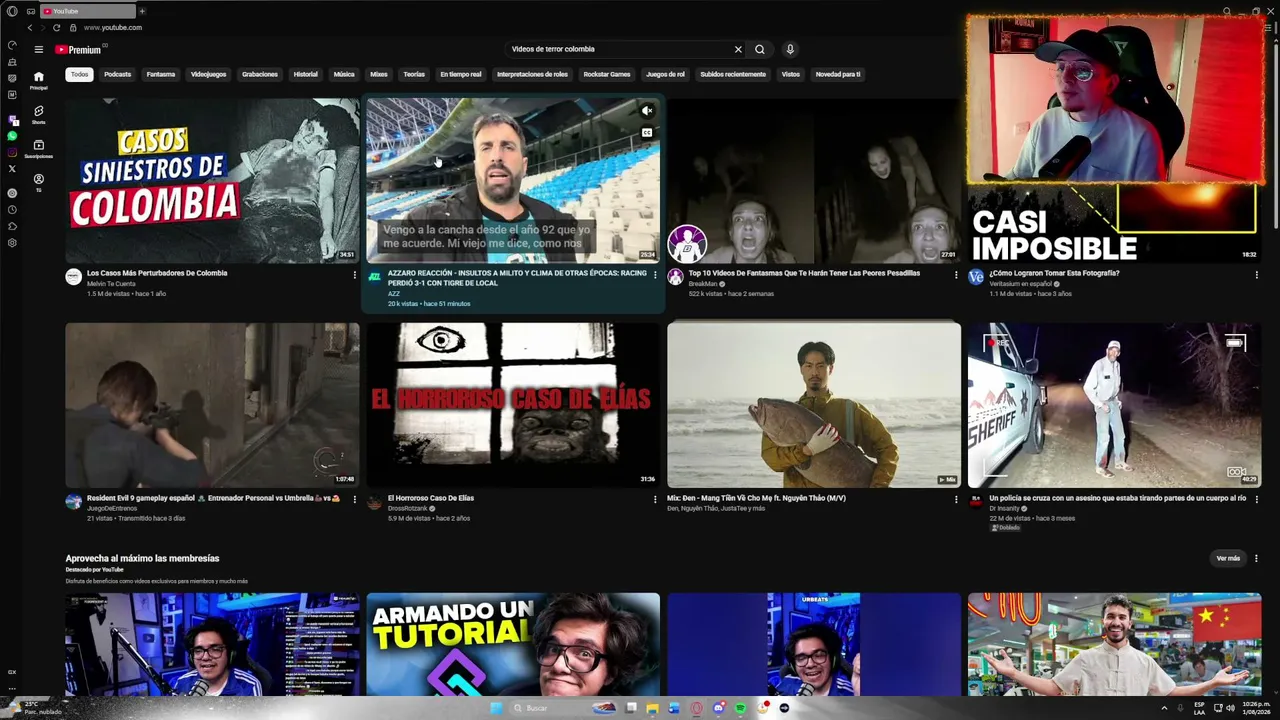Viewport: 1280px width, 720px height.
Task: Open the Tú account page in sidebar
Action: [x=39, y=182]
